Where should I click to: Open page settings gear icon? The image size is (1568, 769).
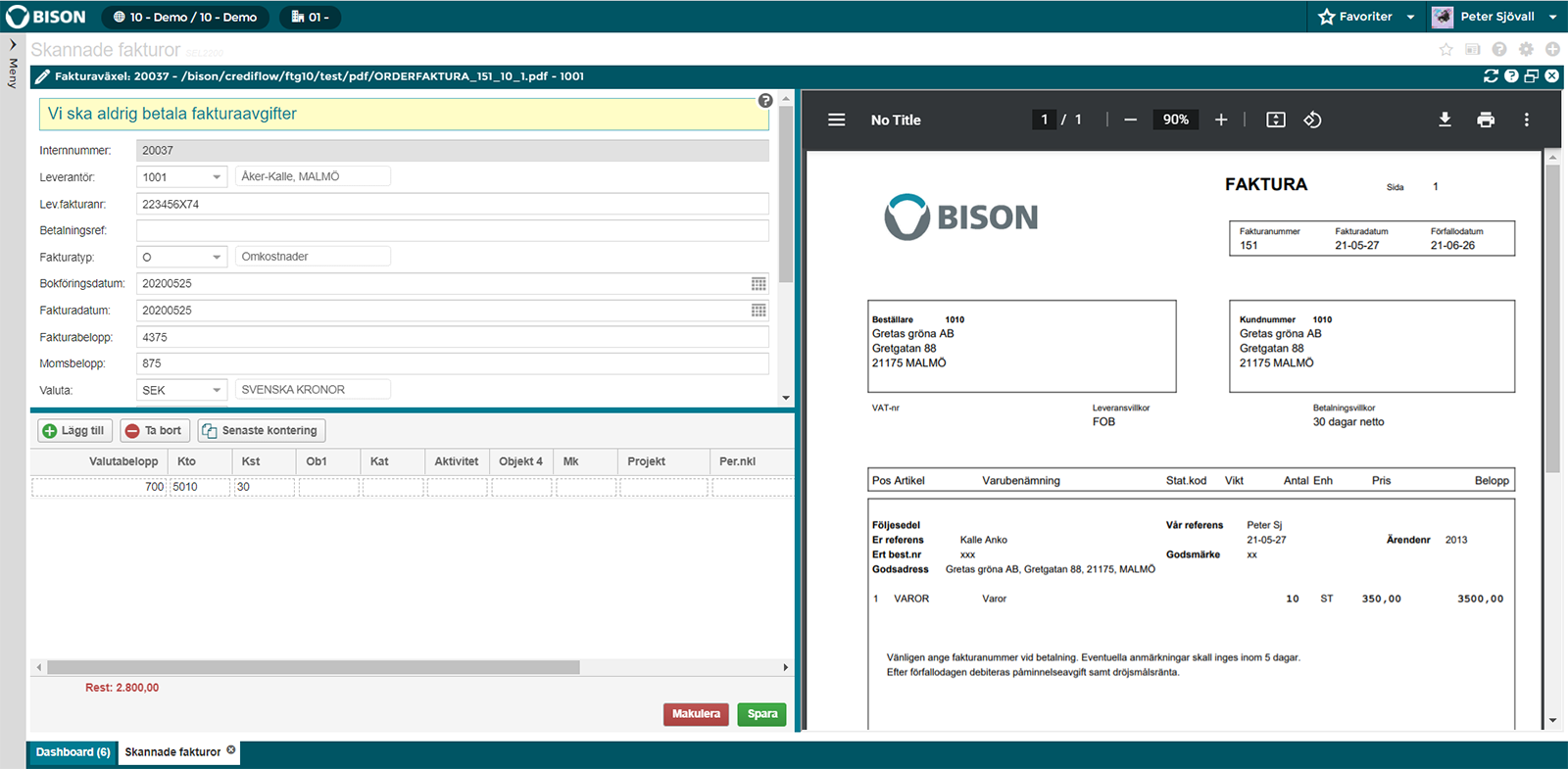[x=1526, y=49]
